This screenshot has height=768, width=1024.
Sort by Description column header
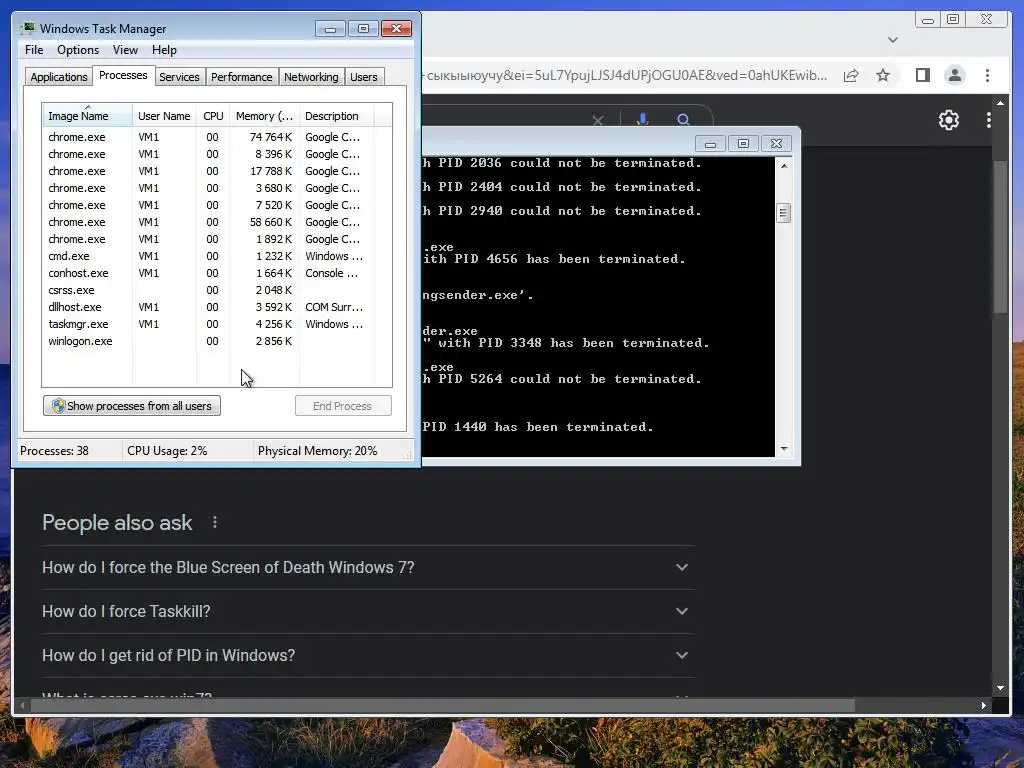pos(336,116)
